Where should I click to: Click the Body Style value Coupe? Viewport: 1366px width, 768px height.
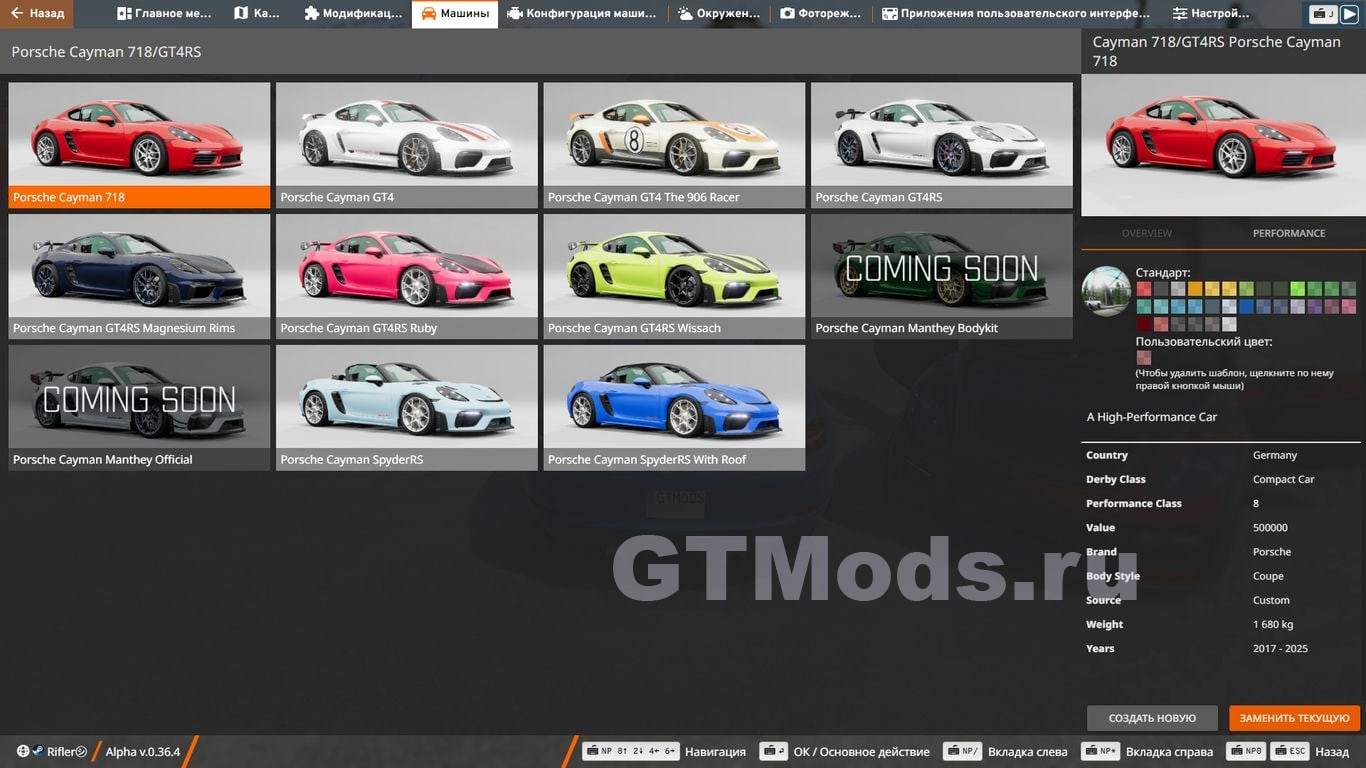[x=1268, y=576]
